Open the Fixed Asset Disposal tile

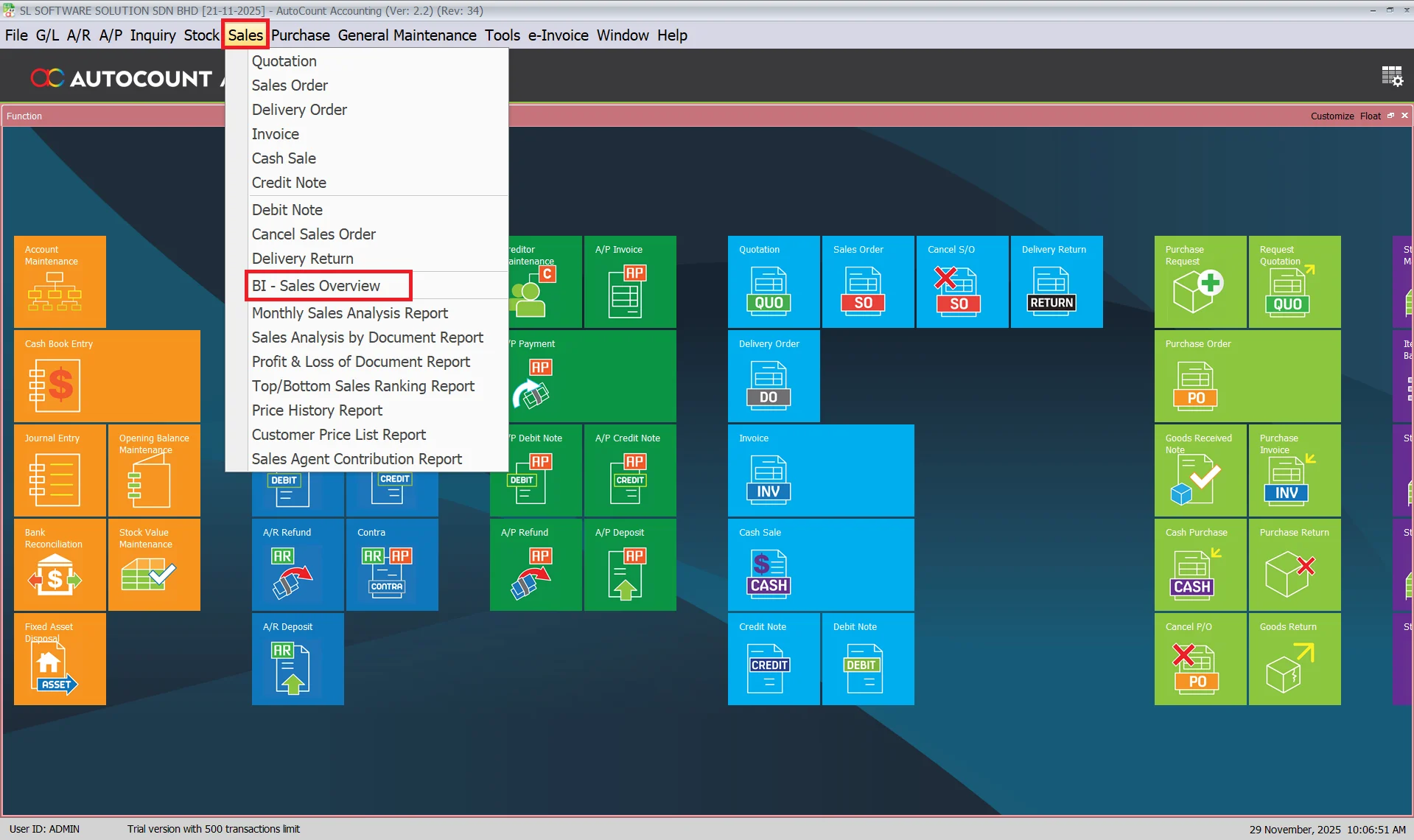(60, 659)
